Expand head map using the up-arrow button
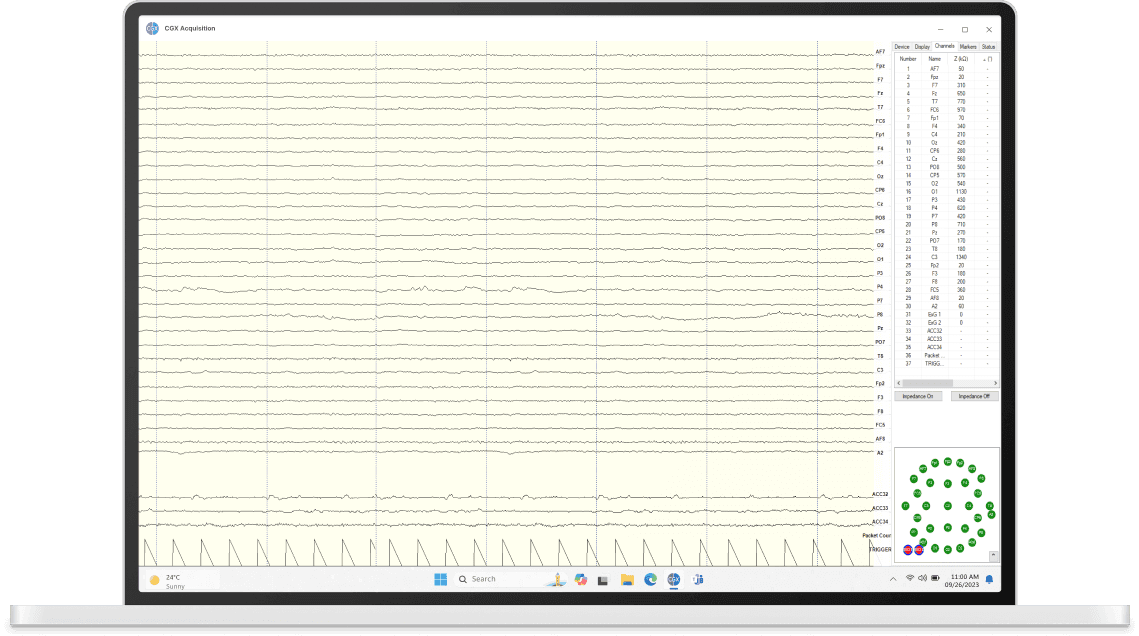 click(x=993, y=555)
